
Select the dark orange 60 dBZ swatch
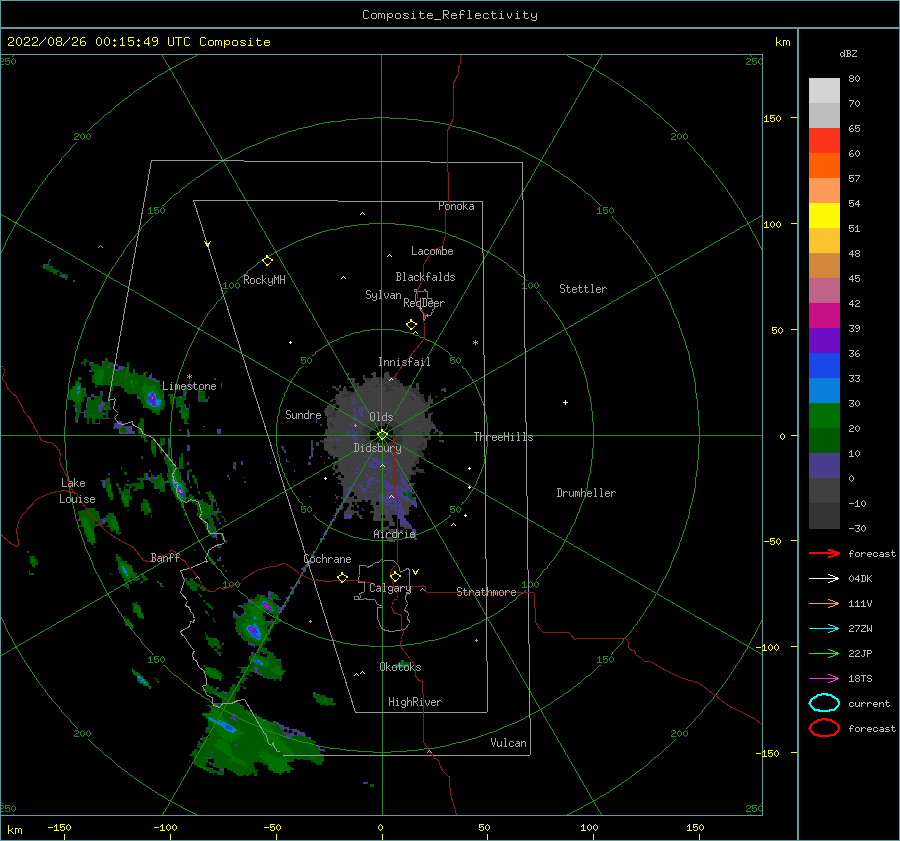[824, 165]
